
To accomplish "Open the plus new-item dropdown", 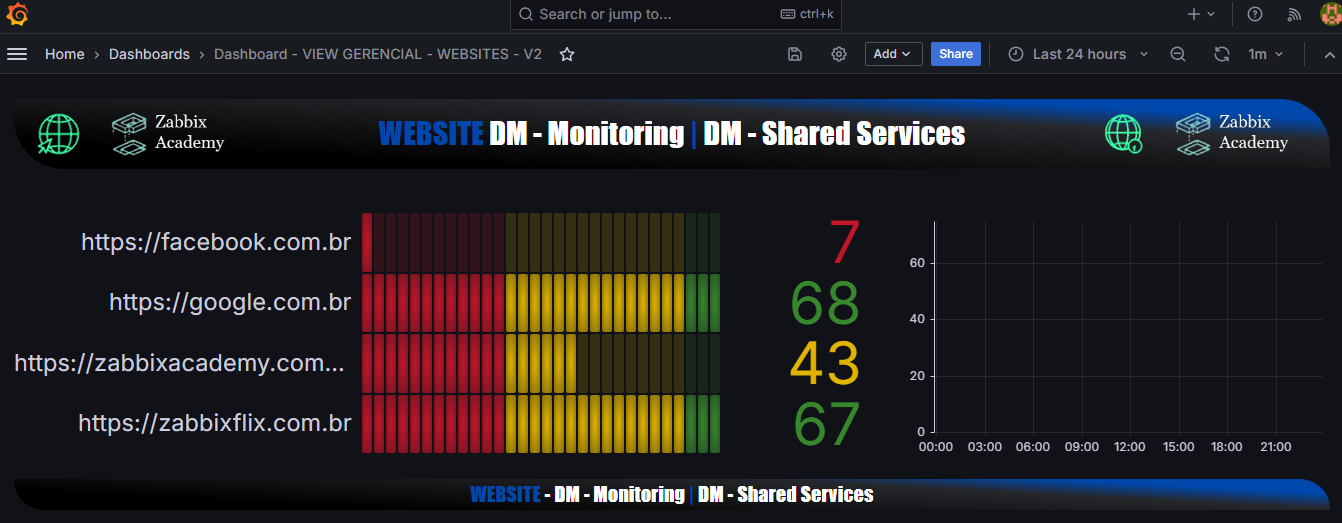I will point(1201,14).
